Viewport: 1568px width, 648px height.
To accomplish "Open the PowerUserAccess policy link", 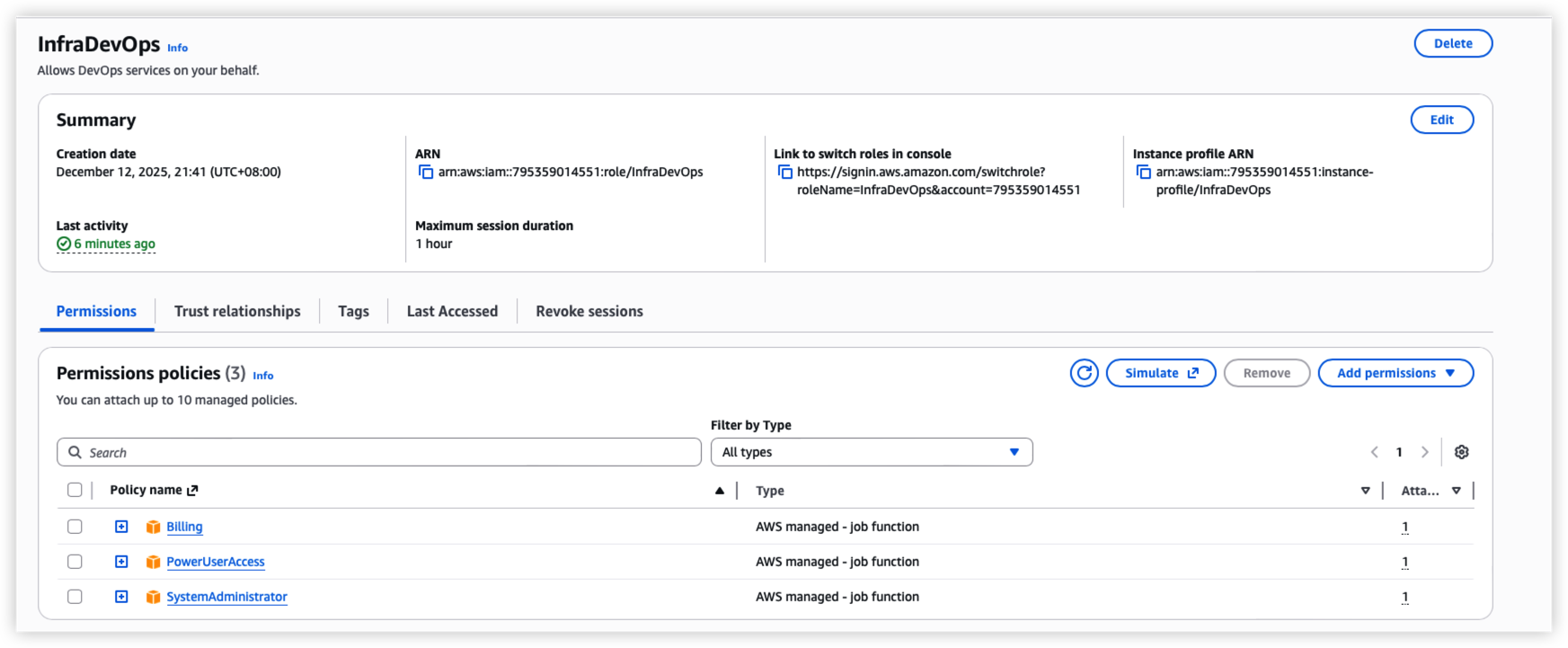I will click(x=216, y=562).
